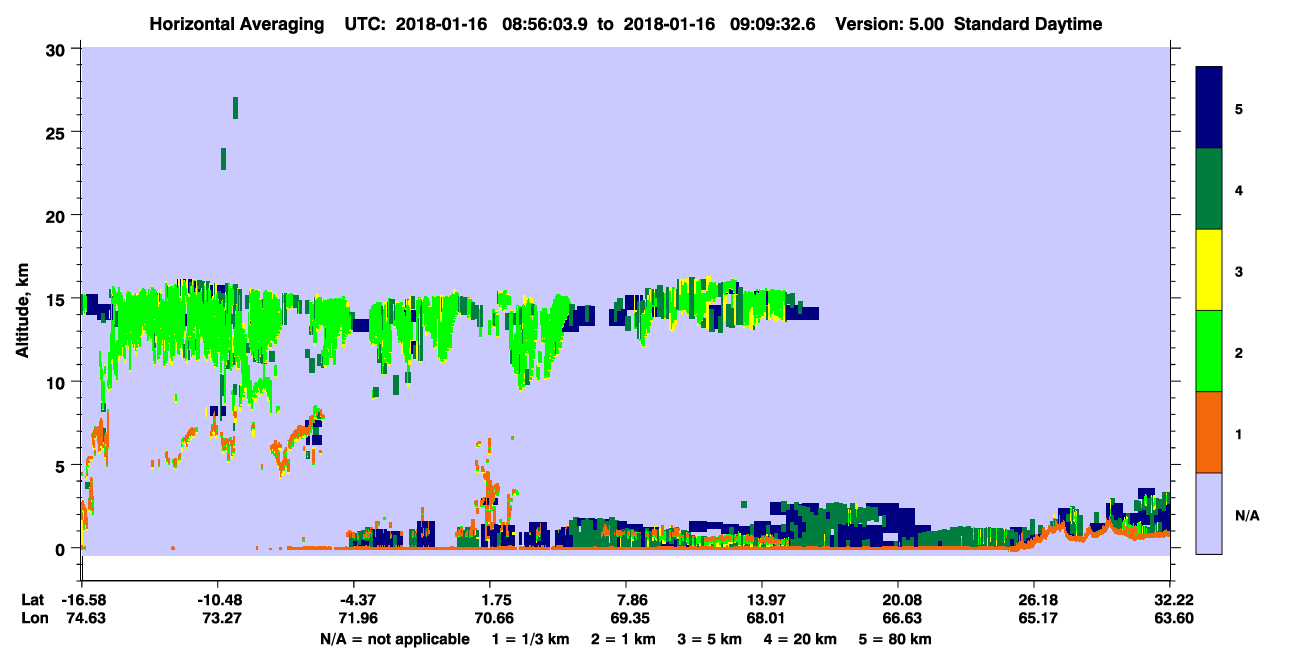Click latitude value -4.37

[356, 600]
